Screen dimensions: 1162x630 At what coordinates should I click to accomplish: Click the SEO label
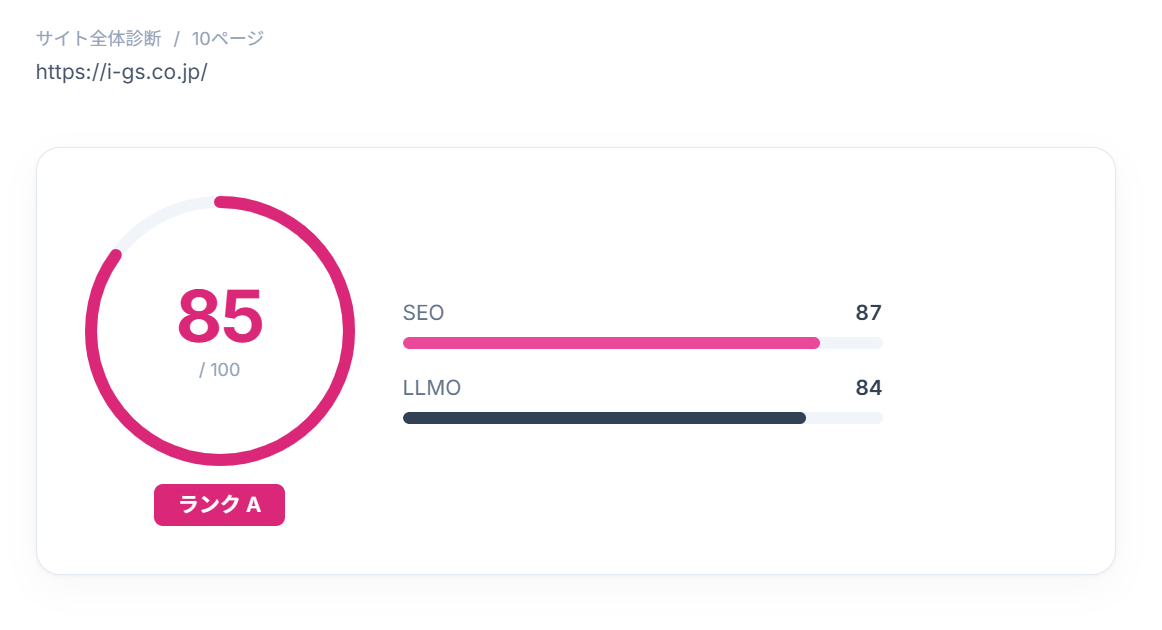point(423,313)
